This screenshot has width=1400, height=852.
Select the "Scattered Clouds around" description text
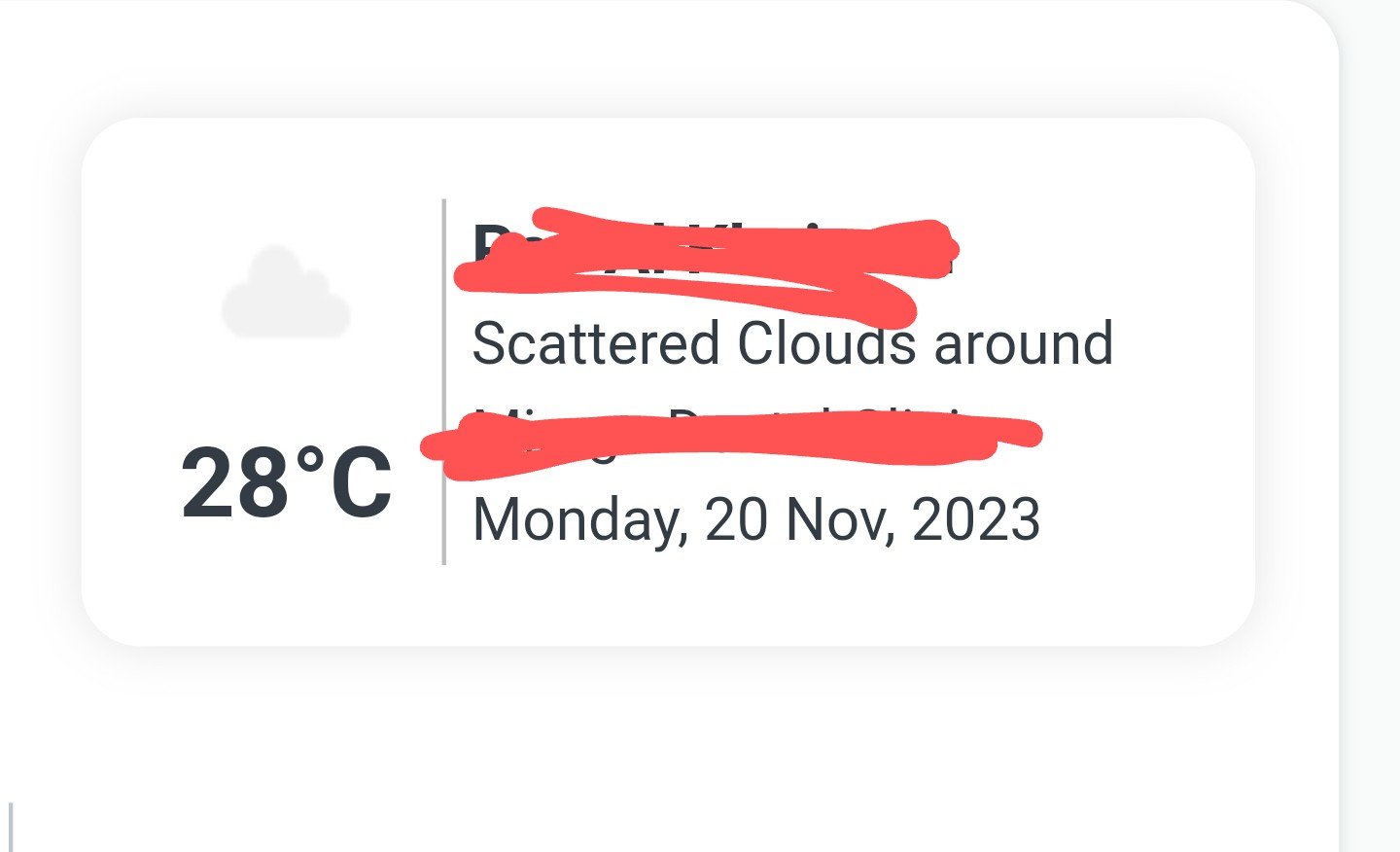tap(792, 343)
